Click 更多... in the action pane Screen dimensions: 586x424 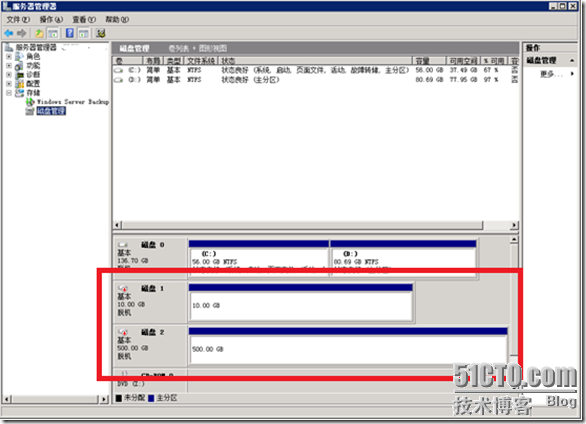click(551, 74)
